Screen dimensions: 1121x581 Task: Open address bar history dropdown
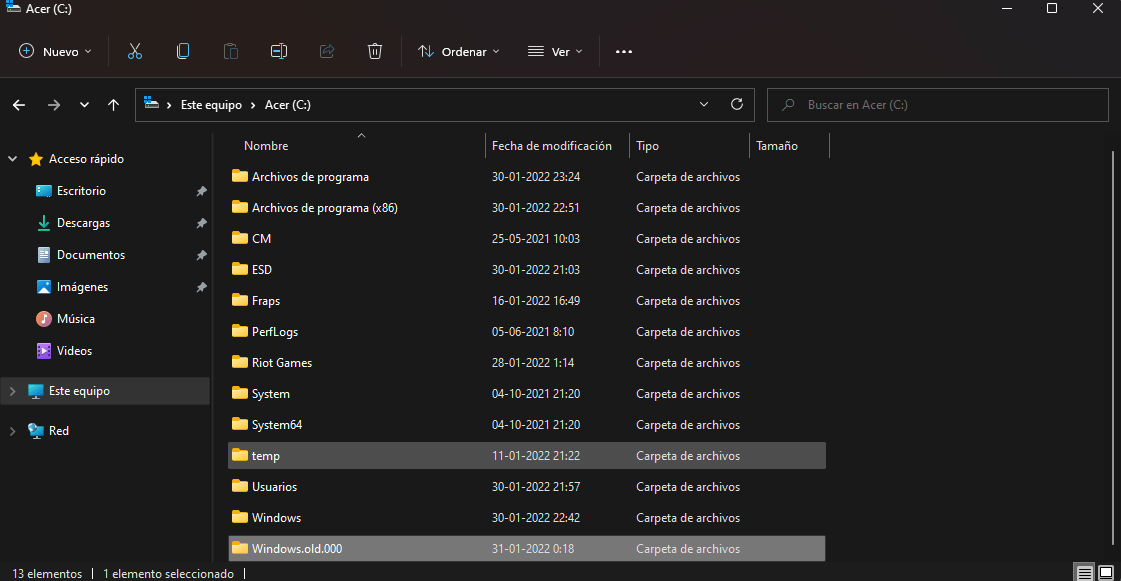[703, 104]
